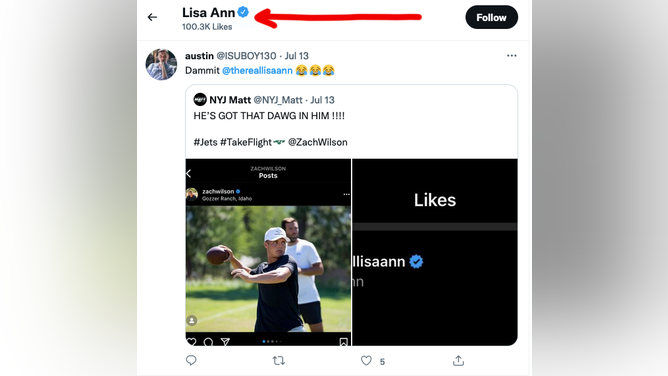Follow Lisa Ann
This screenshot has width=668, height=376.
pos(492,17)
